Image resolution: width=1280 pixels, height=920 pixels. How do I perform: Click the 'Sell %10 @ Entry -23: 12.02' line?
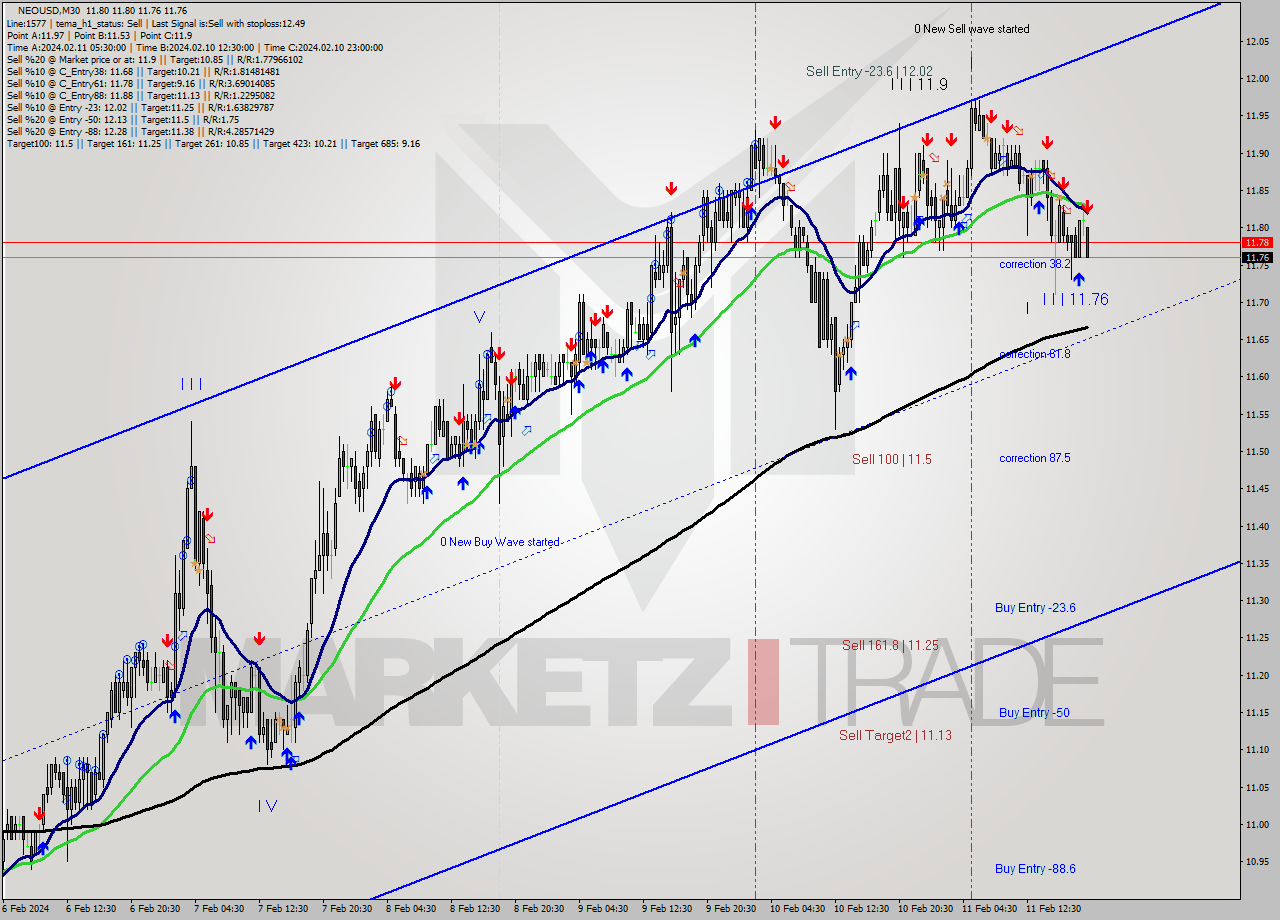tap(140, 107)
